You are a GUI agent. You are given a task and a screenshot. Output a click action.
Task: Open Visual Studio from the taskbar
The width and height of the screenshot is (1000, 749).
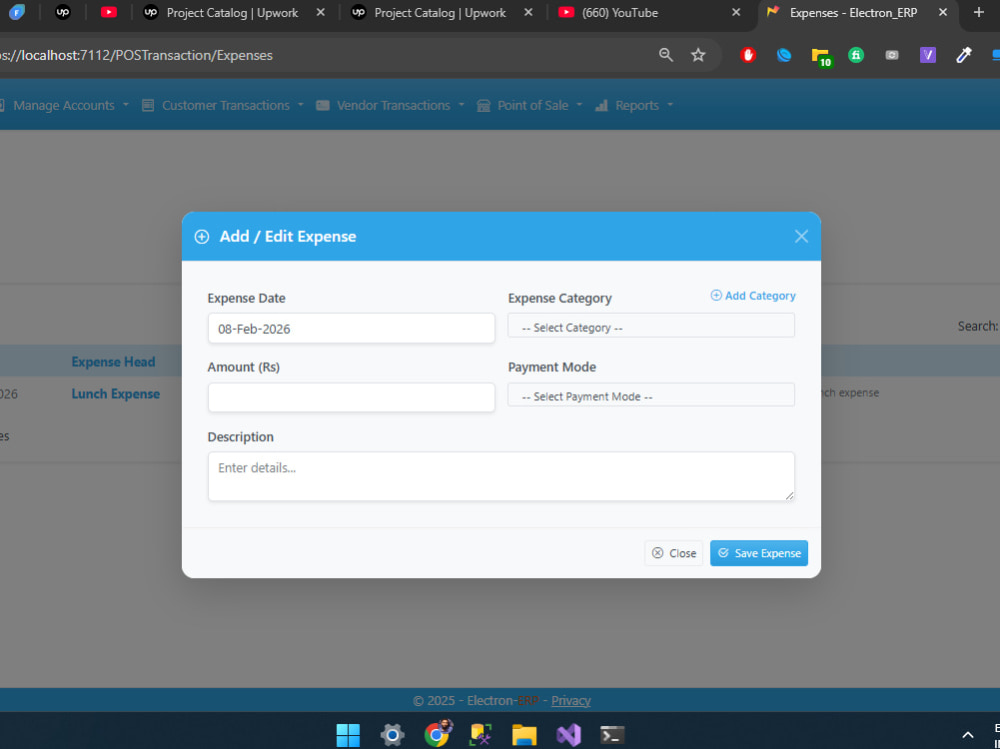pyautogui.click(x=568, y=735)
